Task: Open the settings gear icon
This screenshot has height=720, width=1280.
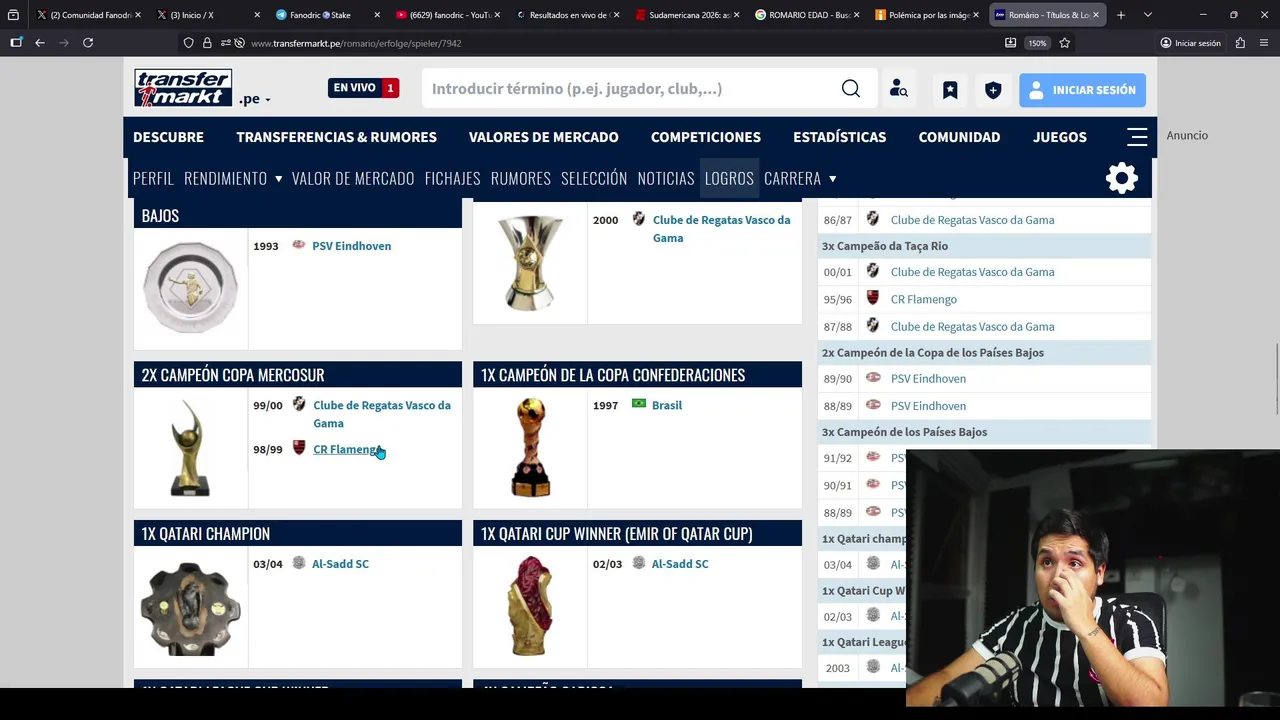Action: (1122, 178)
